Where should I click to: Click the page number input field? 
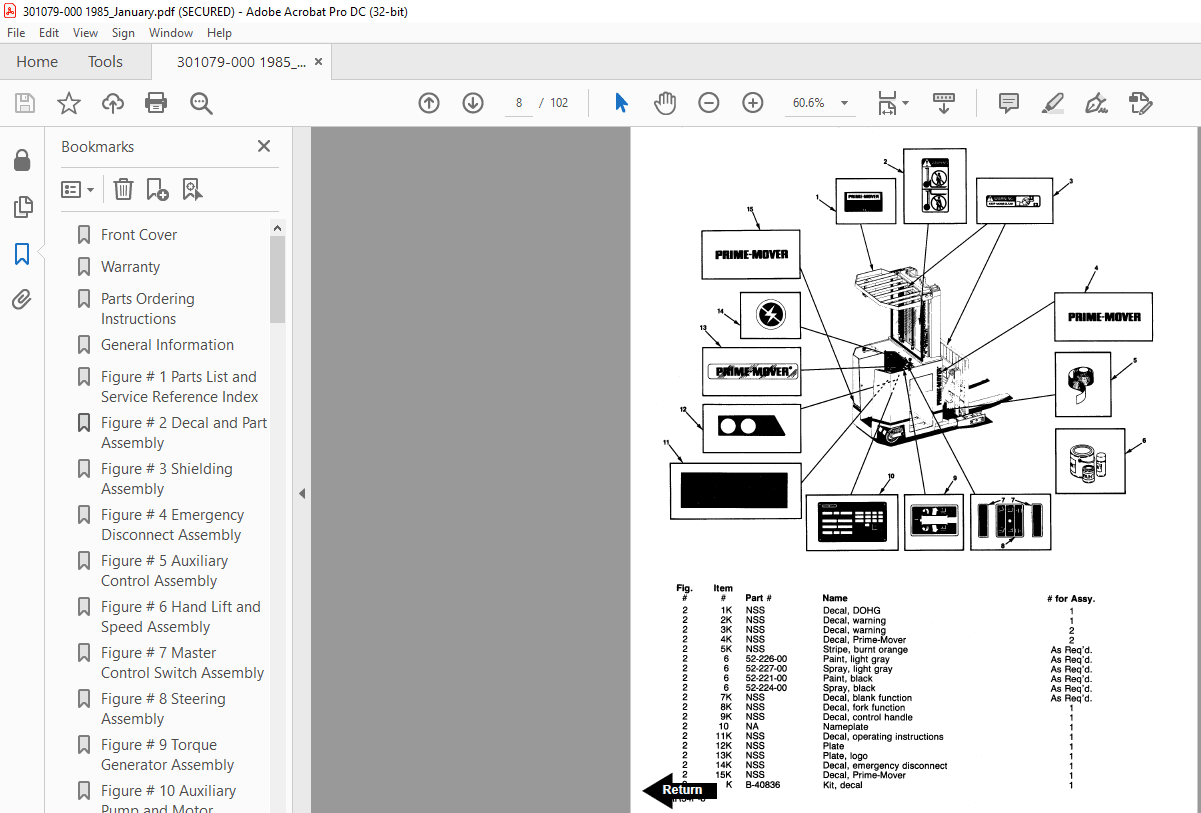pyautogui.click(x=518, y=103)
